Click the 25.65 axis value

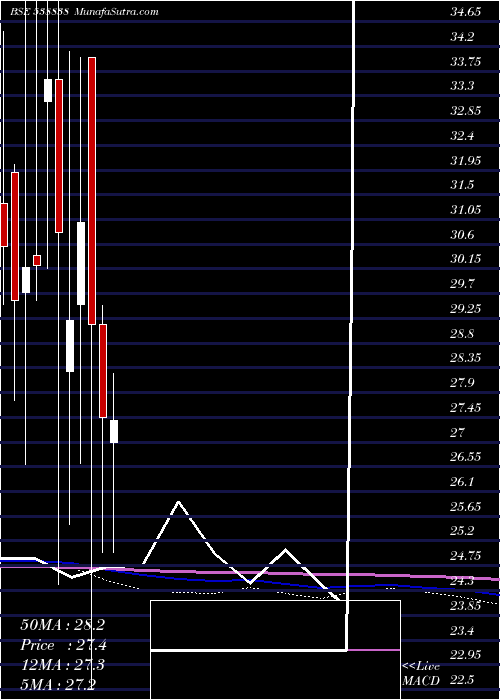pos(466,507)
